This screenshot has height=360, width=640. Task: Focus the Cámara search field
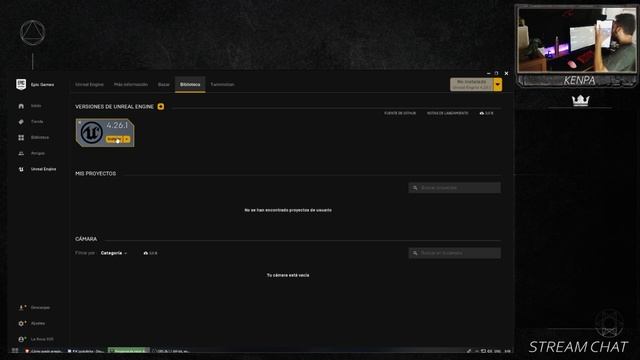[x=455, y=253]
